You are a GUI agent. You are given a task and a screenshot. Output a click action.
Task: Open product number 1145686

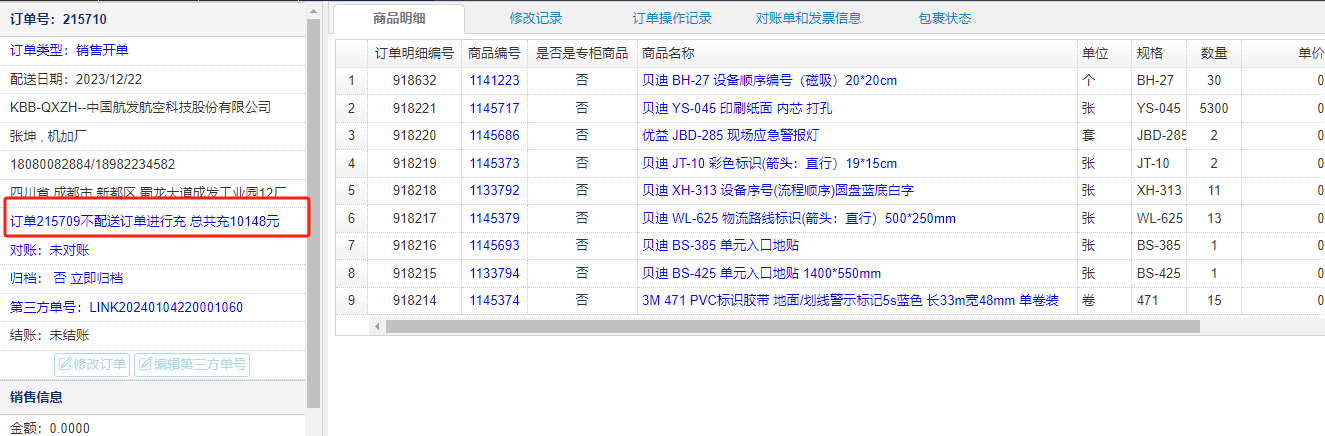pyautogui.click(x=494, y=135)
